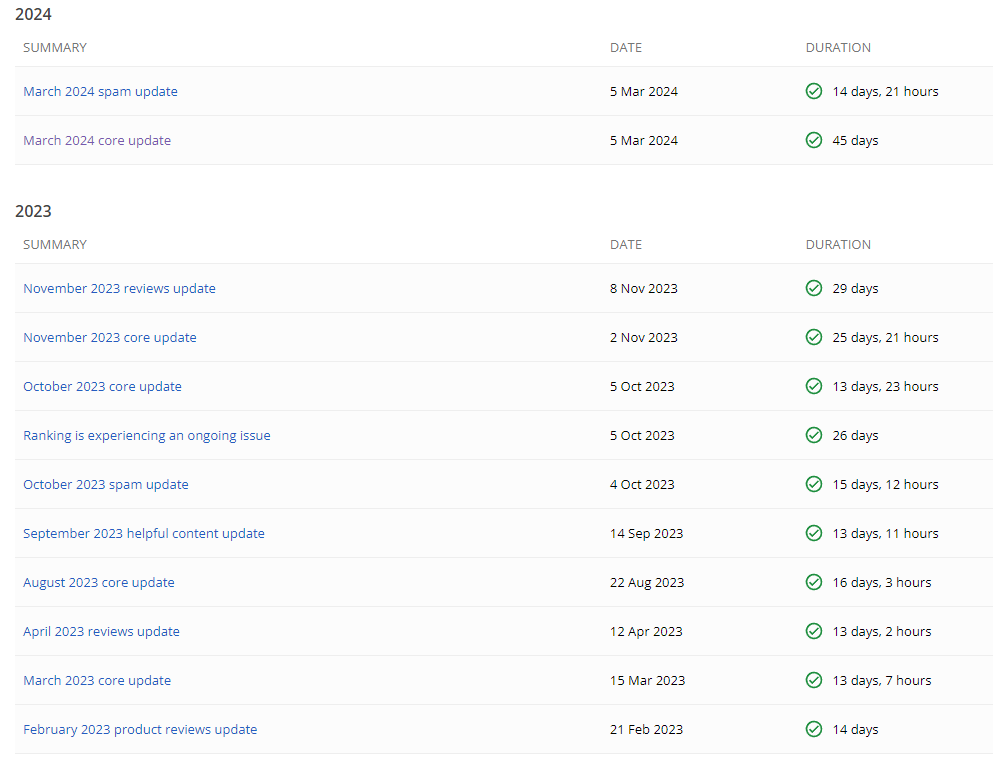Click checkmark icon next to 14 days, 21 hours
Screen dimensions: 1002x762
(x=814, y=91)
